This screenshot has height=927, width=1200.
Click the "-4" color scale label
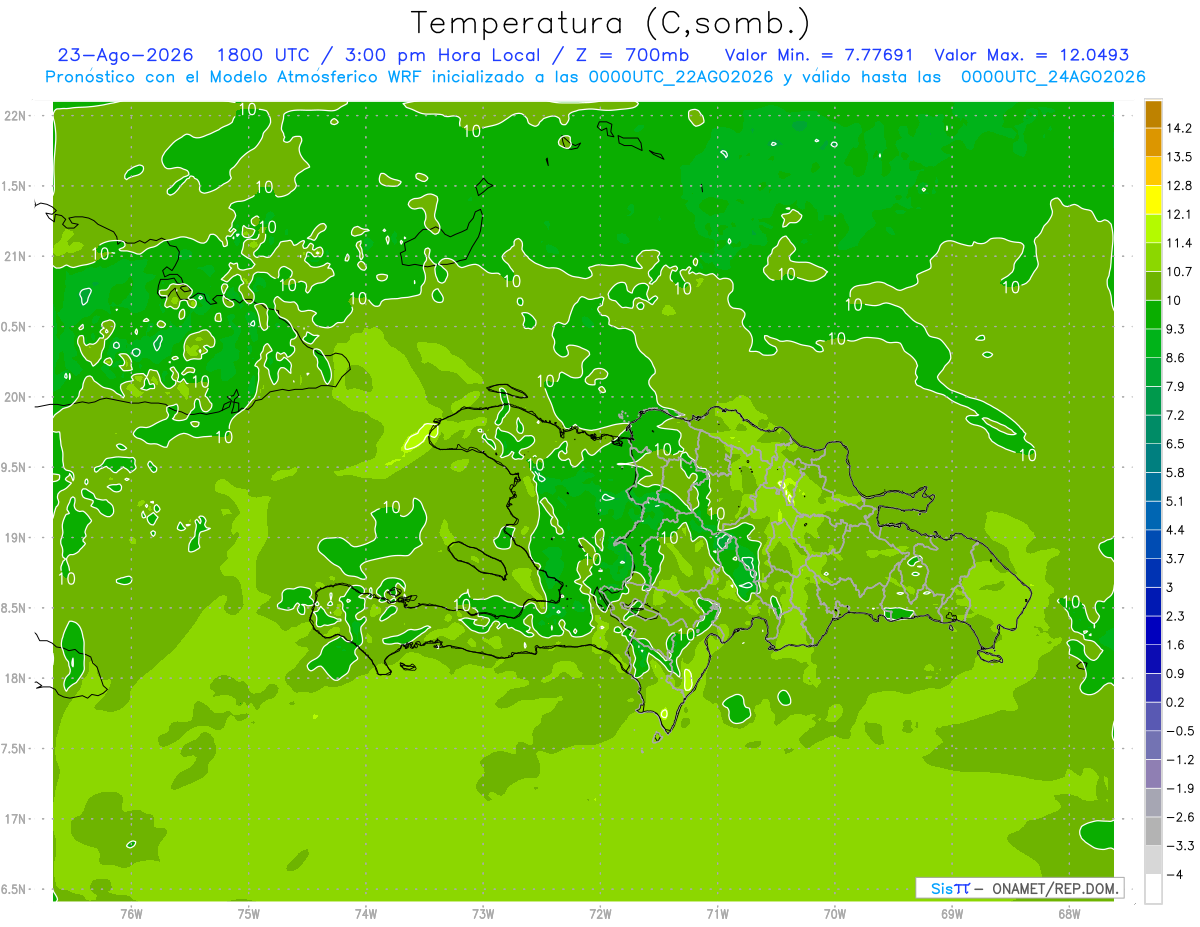[x=1174, y=875]
